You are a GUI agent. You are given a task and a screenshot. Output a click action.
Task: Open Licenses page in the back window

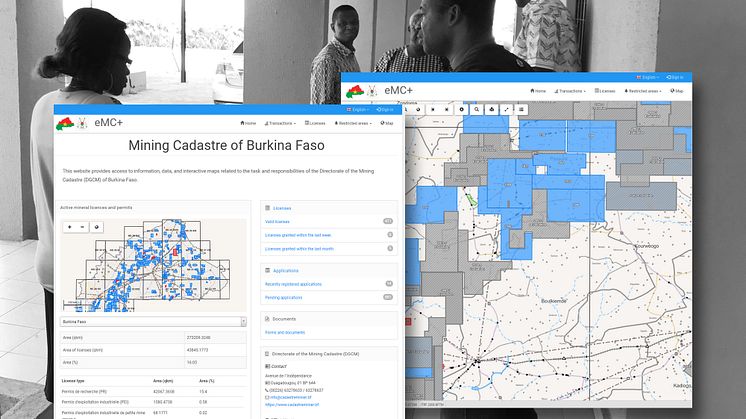[x=605, y=90]
